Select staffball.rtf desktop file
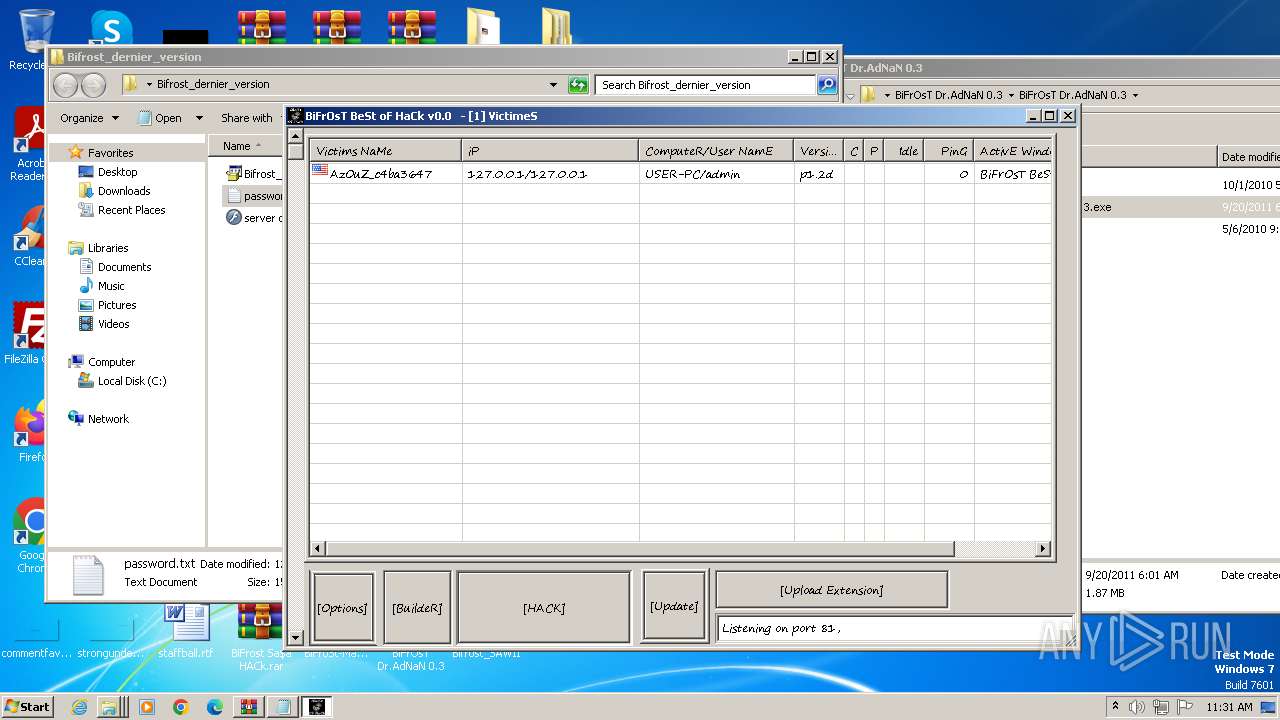Viewport: 1280px width, 720px height. (186, 630)
